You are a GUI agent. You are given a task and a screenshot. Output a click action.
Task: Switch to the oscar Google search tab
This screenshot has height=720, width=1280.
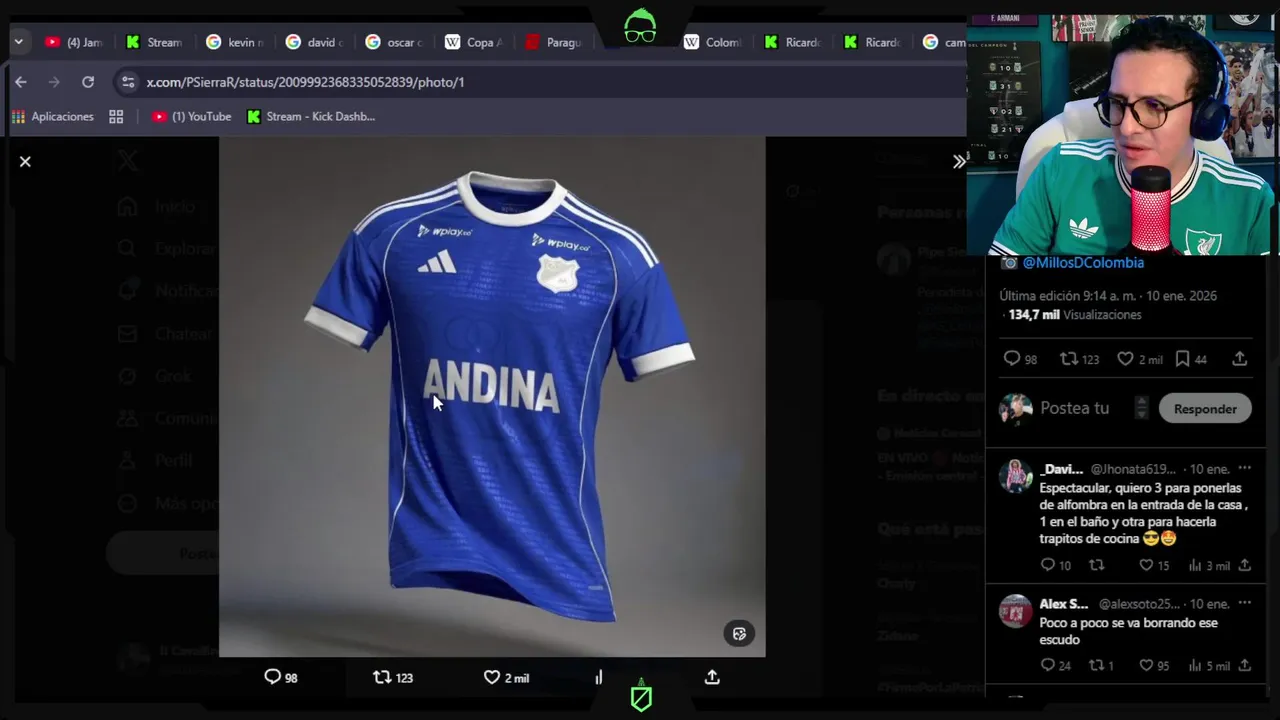coord(394,42)
